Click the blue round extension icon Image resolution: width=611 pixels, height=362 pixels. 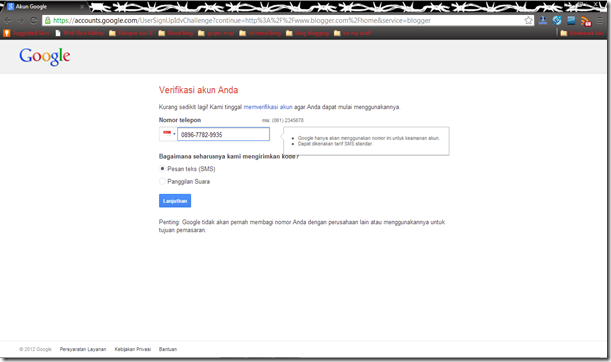(x=557, y=20)
